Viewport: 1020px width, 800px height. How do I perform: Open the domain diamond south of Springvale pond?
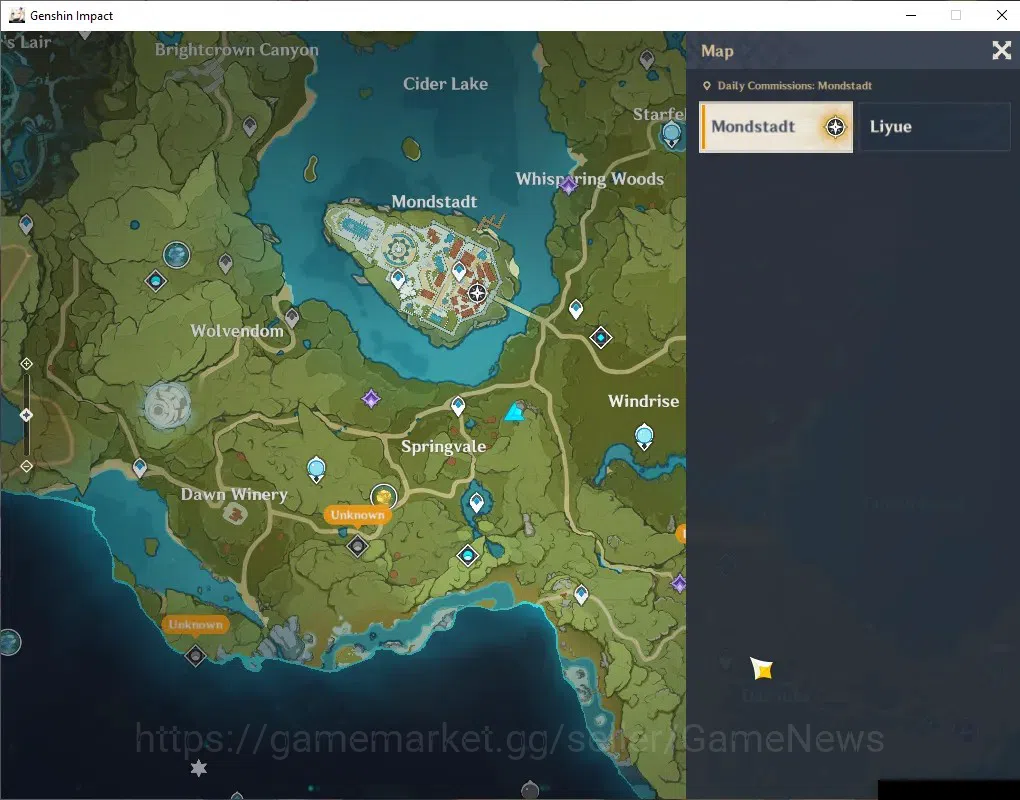coord(468,555)
